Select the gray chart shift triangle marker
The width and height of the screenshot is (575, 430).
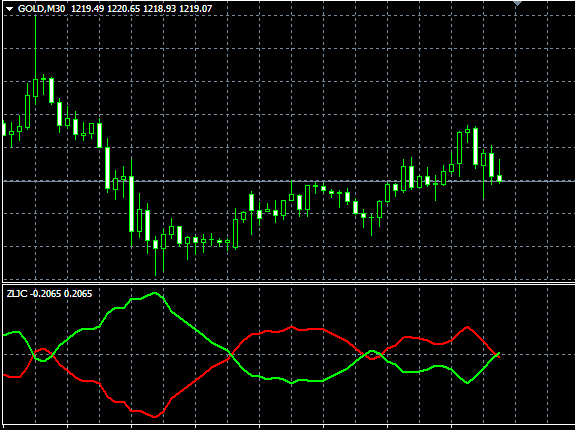coord(517,3)
